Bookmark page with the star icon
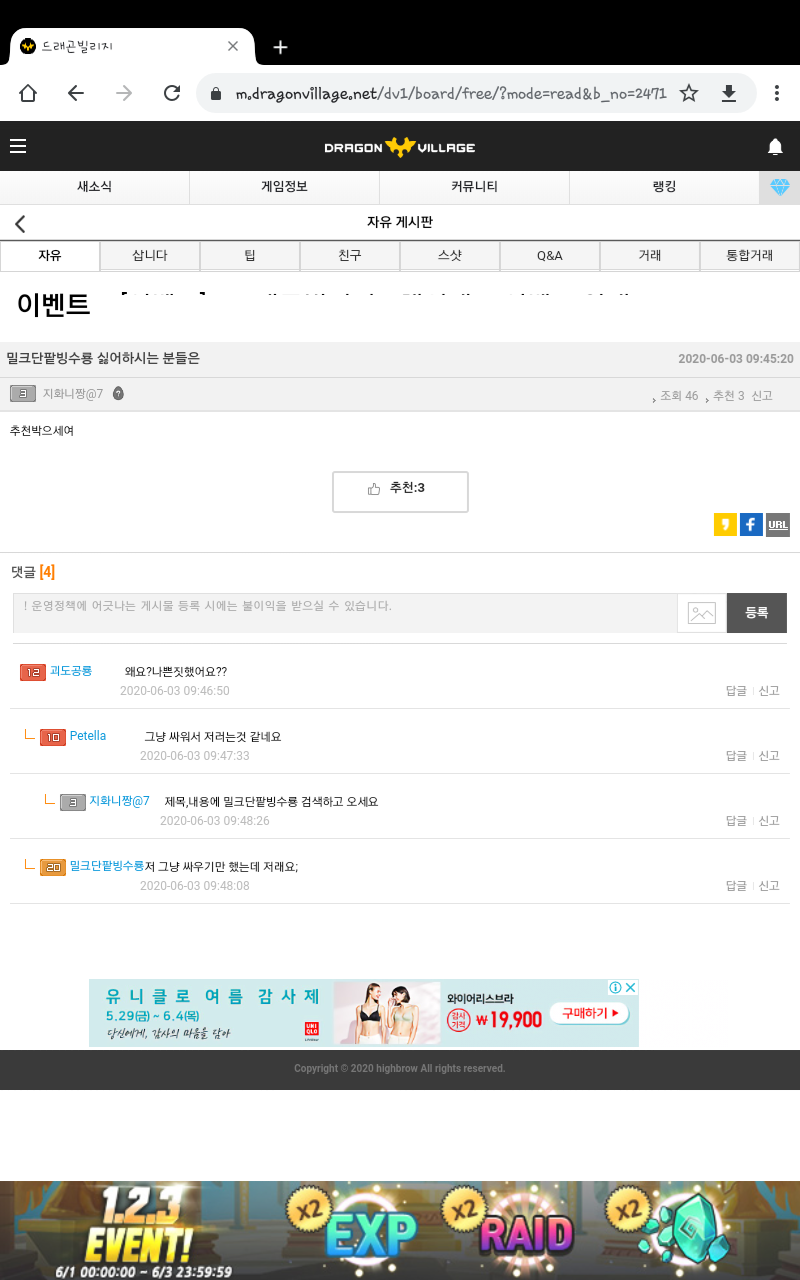The width and height of the screenshot is (800, 1280). (689, 93)
